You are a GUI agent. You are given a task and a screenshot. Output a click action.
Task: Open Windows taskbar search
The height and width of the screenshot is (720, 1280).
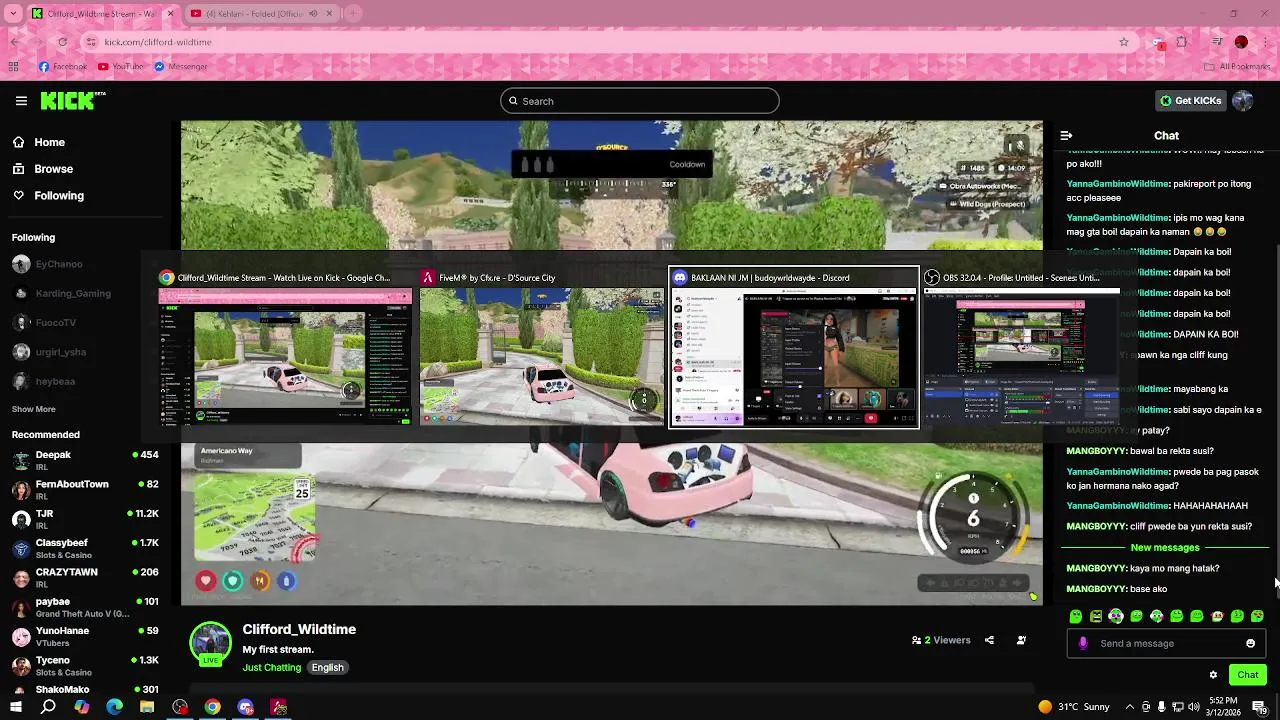(48, 707)
